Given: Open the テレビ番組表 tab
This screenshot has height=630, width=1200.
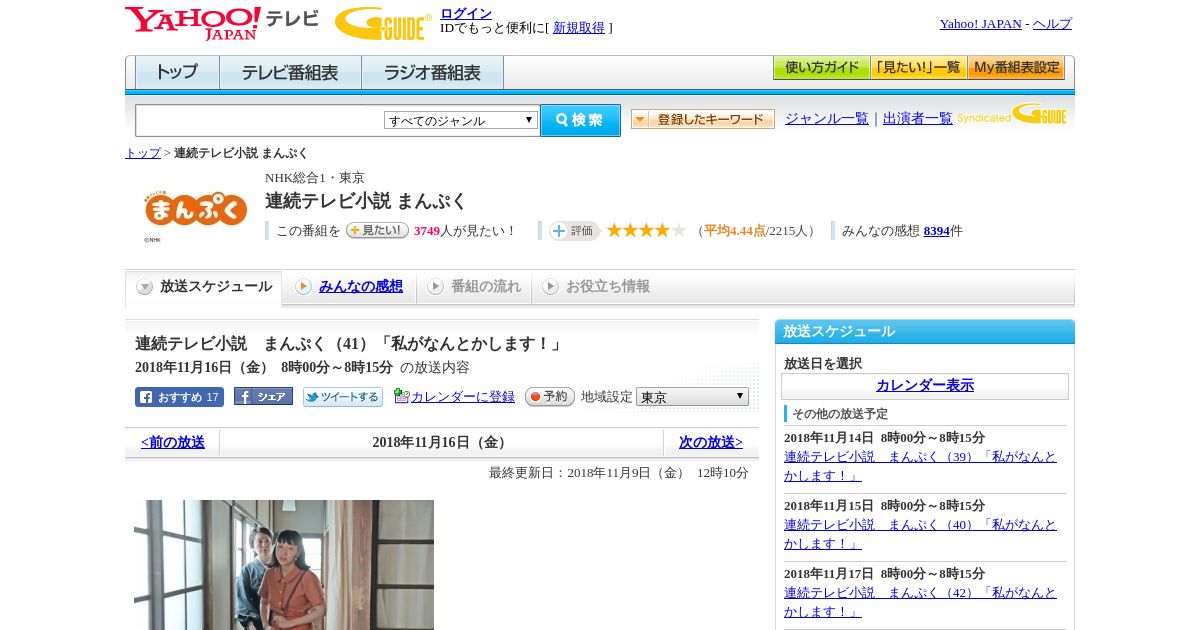Looking at the screenshot, I should [290, 72].
